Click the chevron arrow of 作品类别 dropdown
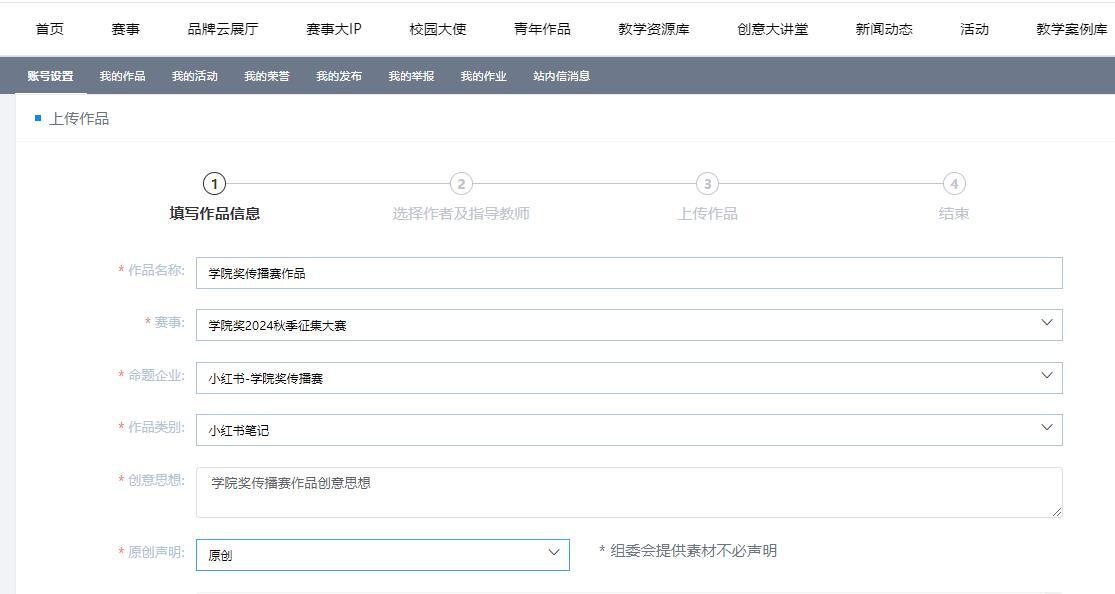Viewport: 1115px width, 594px height. coord(1047,427)
